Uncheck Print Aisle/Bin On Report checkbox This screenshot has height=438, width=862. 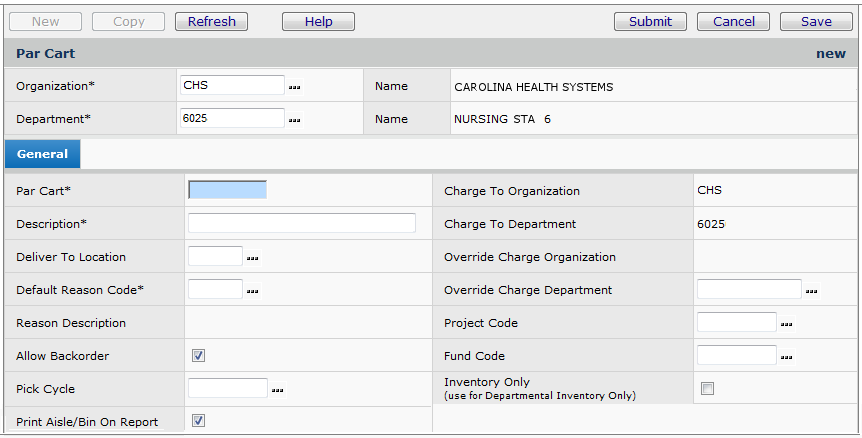click(198, 421)
